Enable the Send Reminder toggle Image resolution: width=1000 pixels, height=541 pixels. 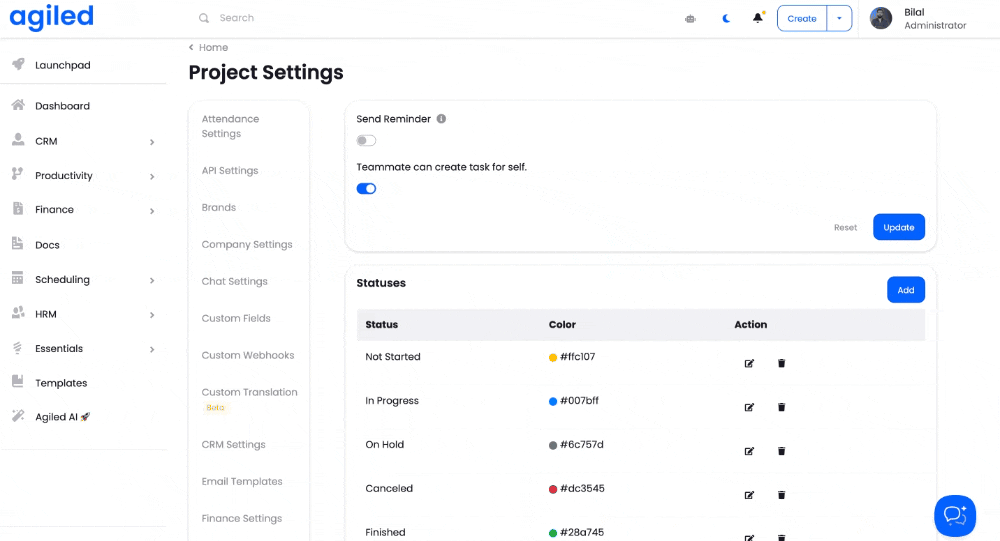[366, 141]
